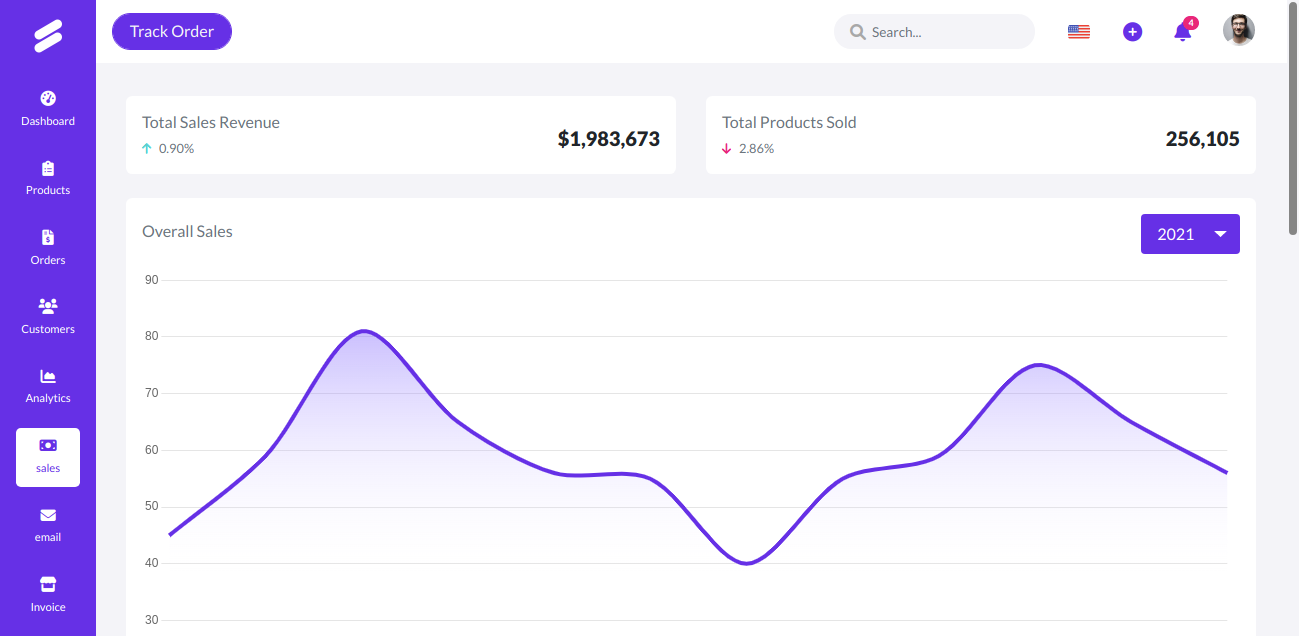Screen dimensions: 1299x636
Task: Click the magnifier search icon
Action: click(857, 32)
